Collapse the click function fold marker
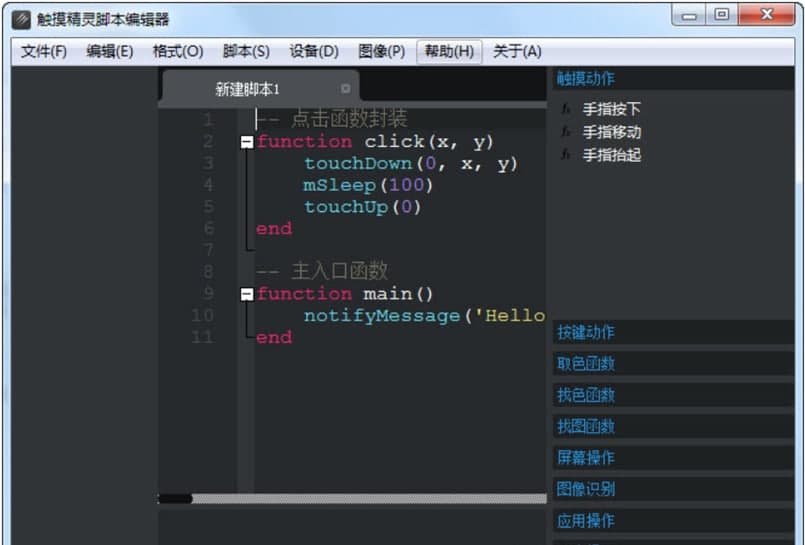805x545 pixels. point(247,142)
